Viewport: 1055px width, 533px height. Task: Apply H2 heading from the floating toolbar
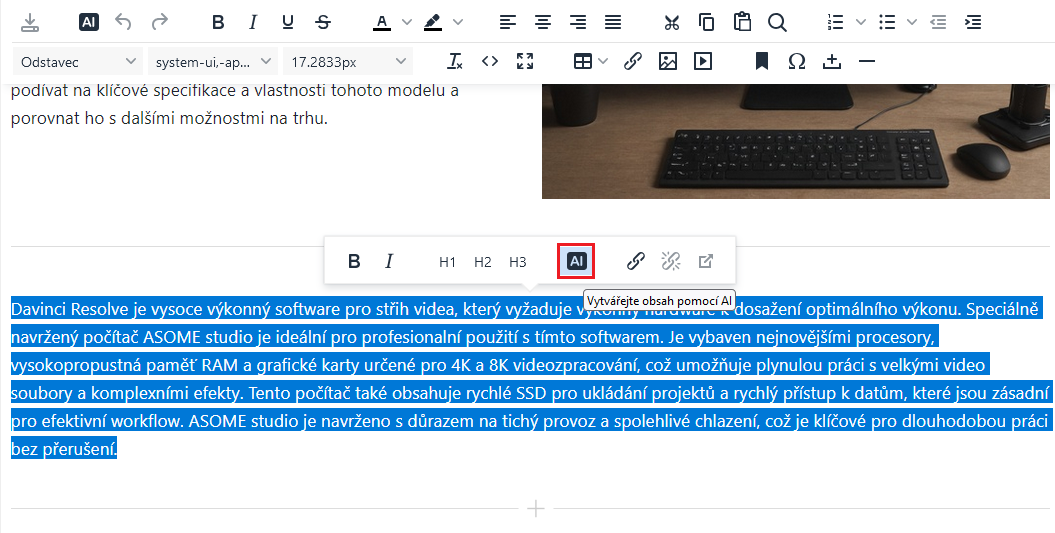[x=483, y=262]
